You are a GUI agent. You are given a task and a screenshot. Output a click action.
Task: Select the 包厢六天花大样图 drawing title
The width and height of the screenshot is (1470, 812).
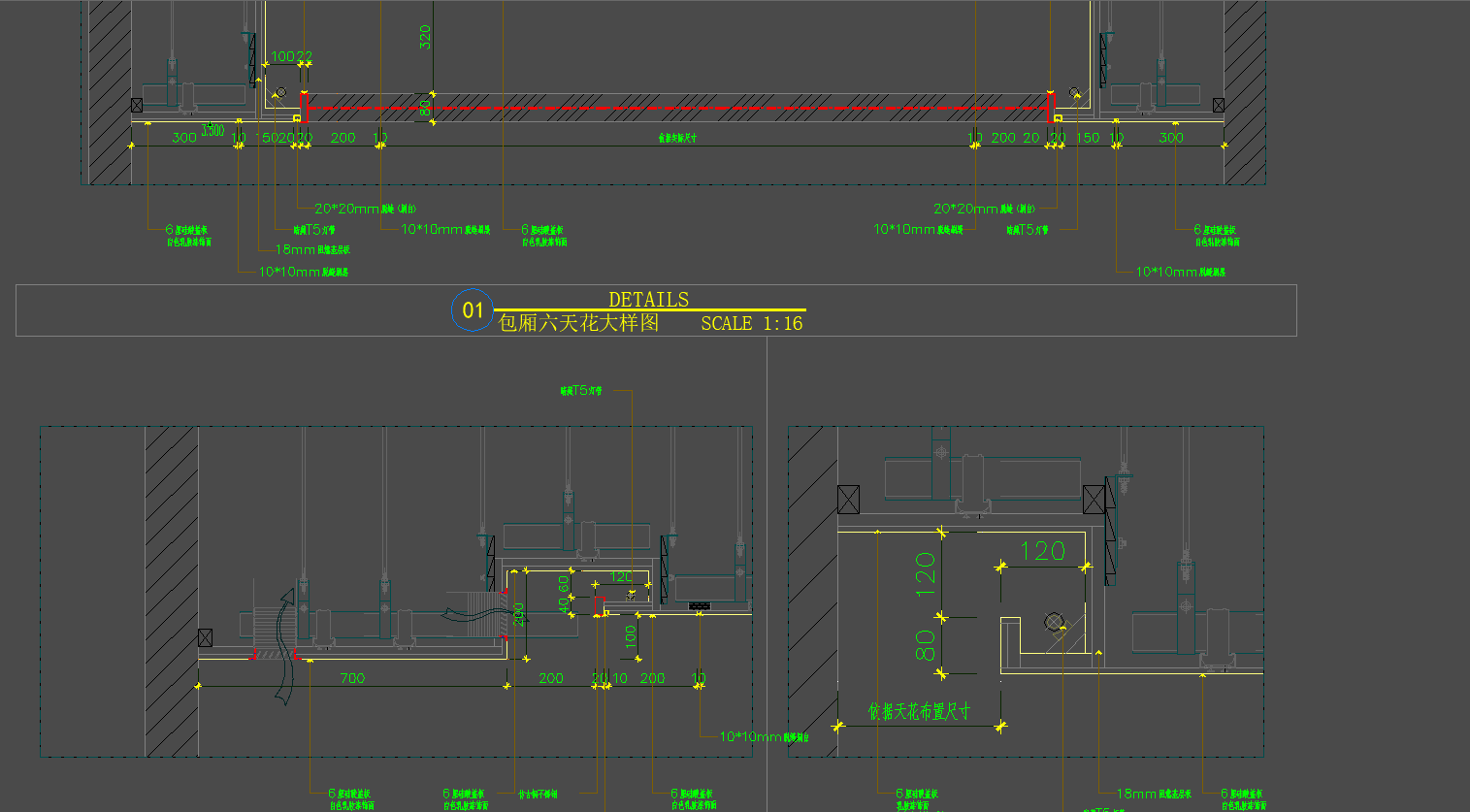(578, 322)
